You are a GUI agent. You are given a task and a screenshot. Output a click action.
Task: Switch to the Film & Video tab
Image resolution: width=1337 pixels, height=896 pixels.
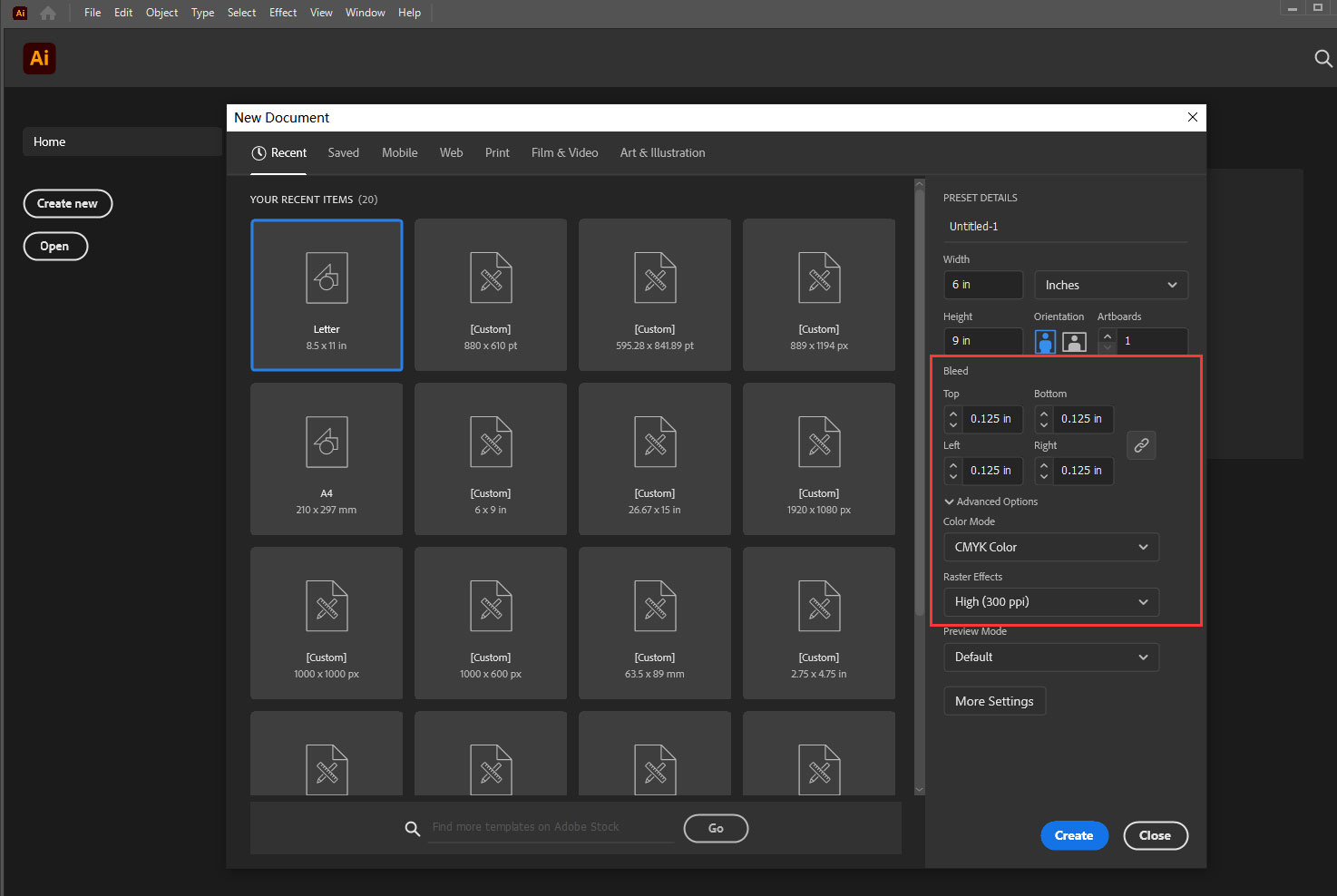565,153
